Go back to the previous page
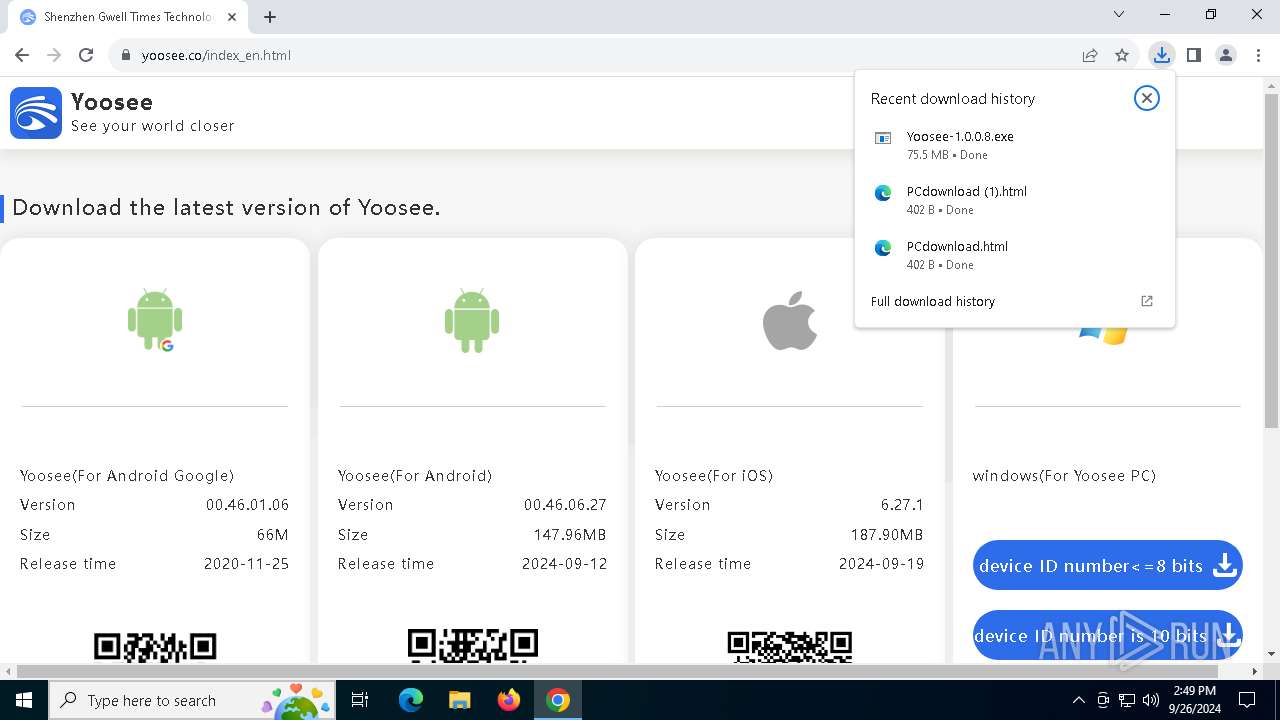Viewport: 1280px width, 720px height. point(22,55)
